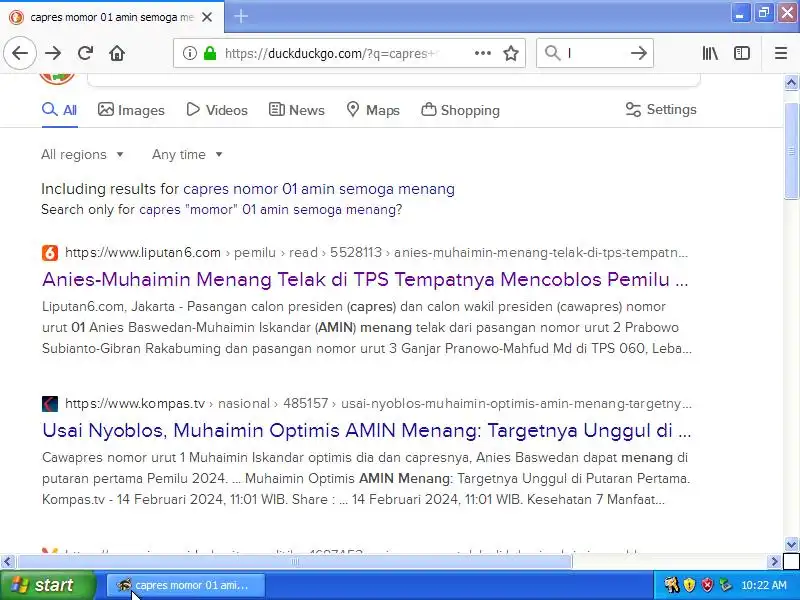
Task: Open search Settings panel
Action: click(x=661, y=109)
